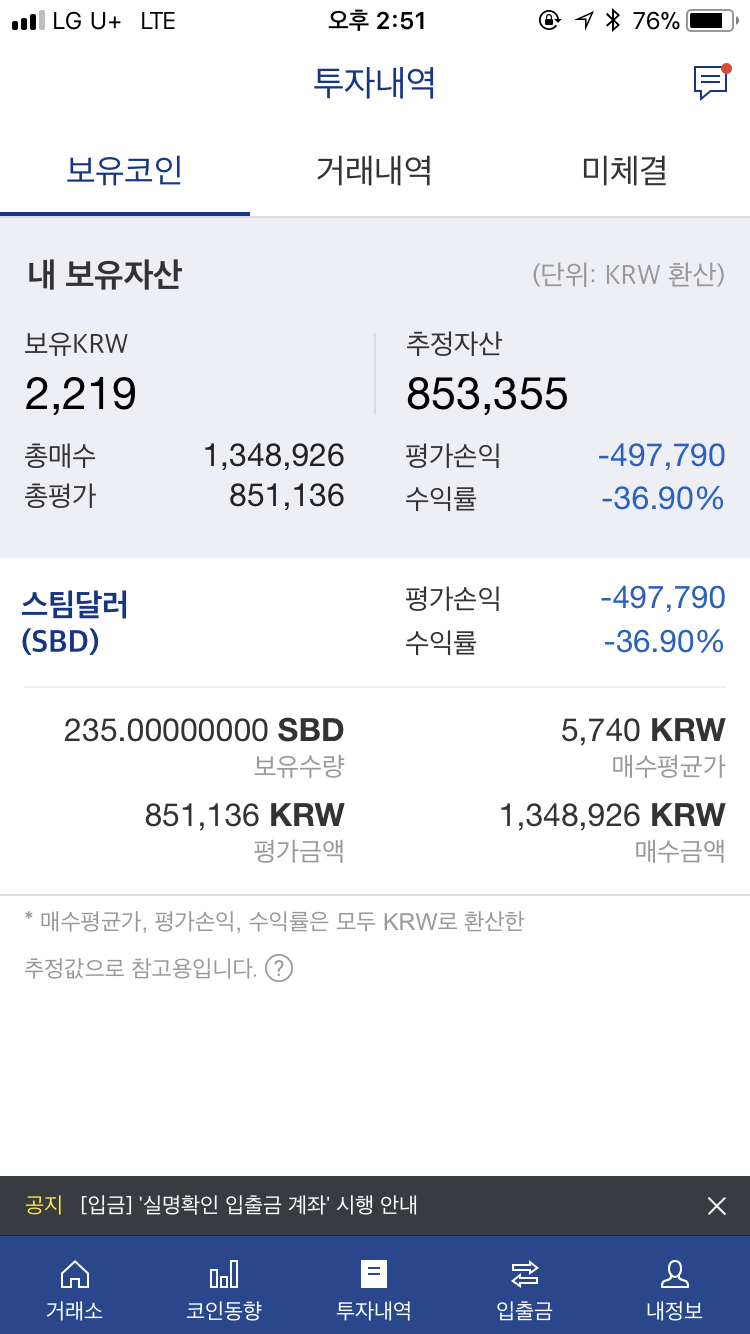
Task: Open the 거래소 home icon
Action: pos(74,1274)
